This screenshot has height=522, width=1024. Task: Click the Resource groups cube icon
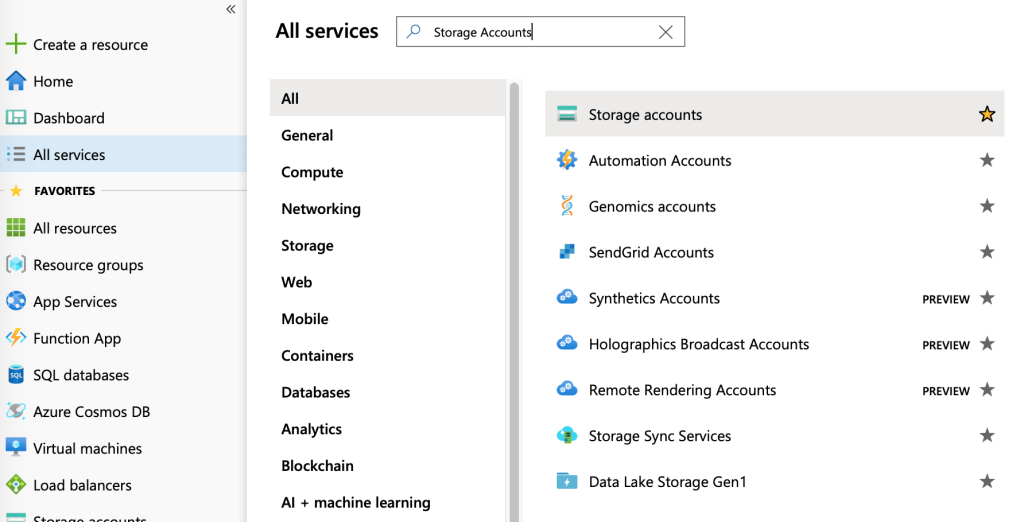click(x=16, y=265)
